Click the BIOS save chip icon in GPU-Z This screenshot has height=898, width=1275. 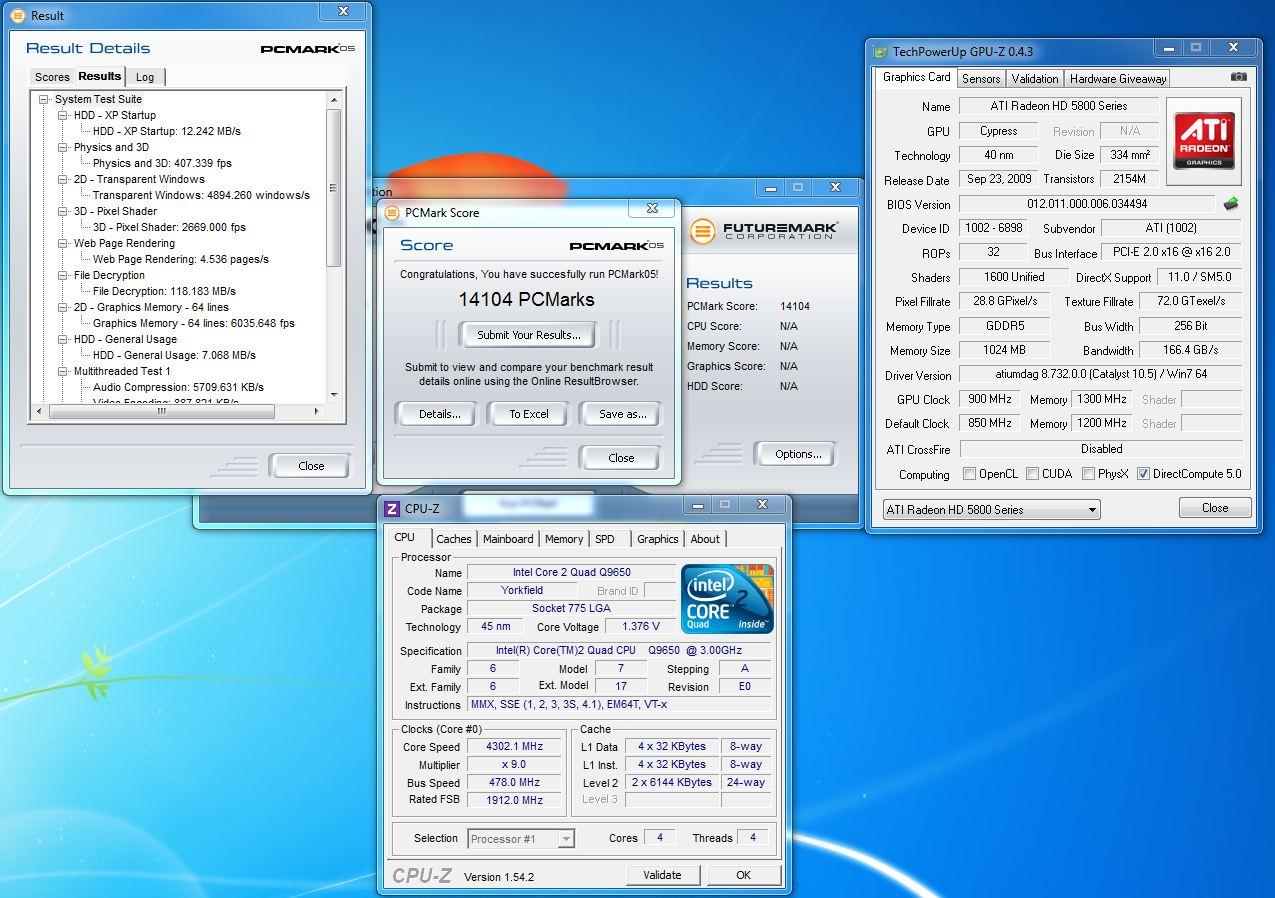click(1230, 204)
